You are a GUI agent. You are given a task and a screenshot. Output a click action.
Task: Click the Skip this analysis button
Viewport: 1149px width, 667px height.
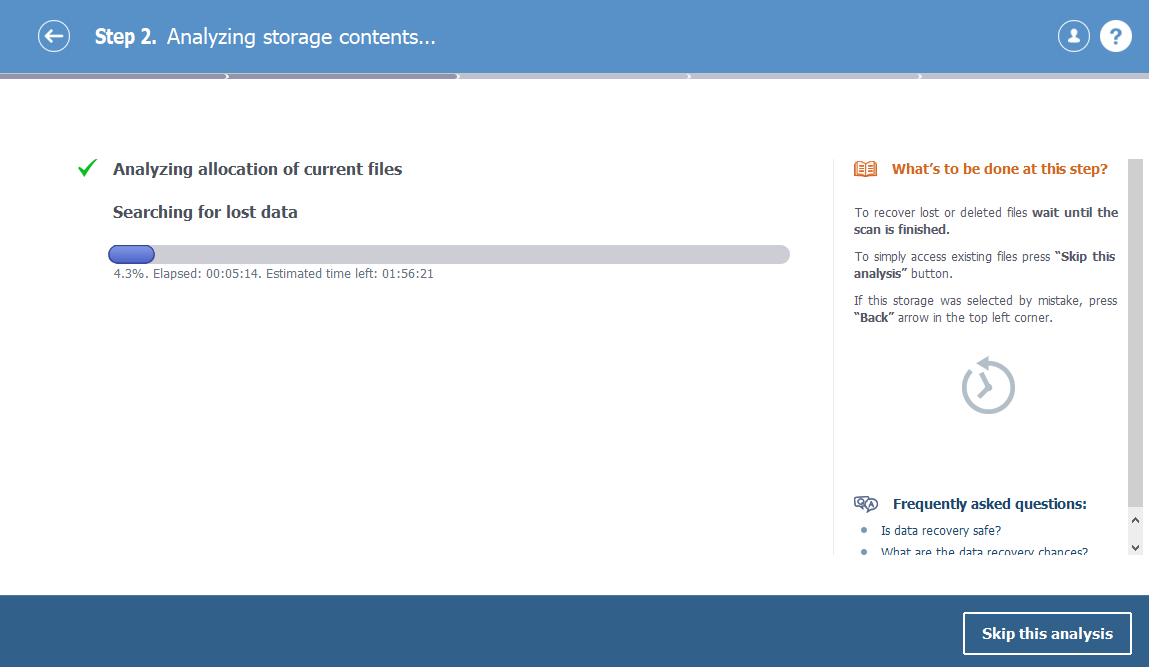click(x=1046, y=633)
